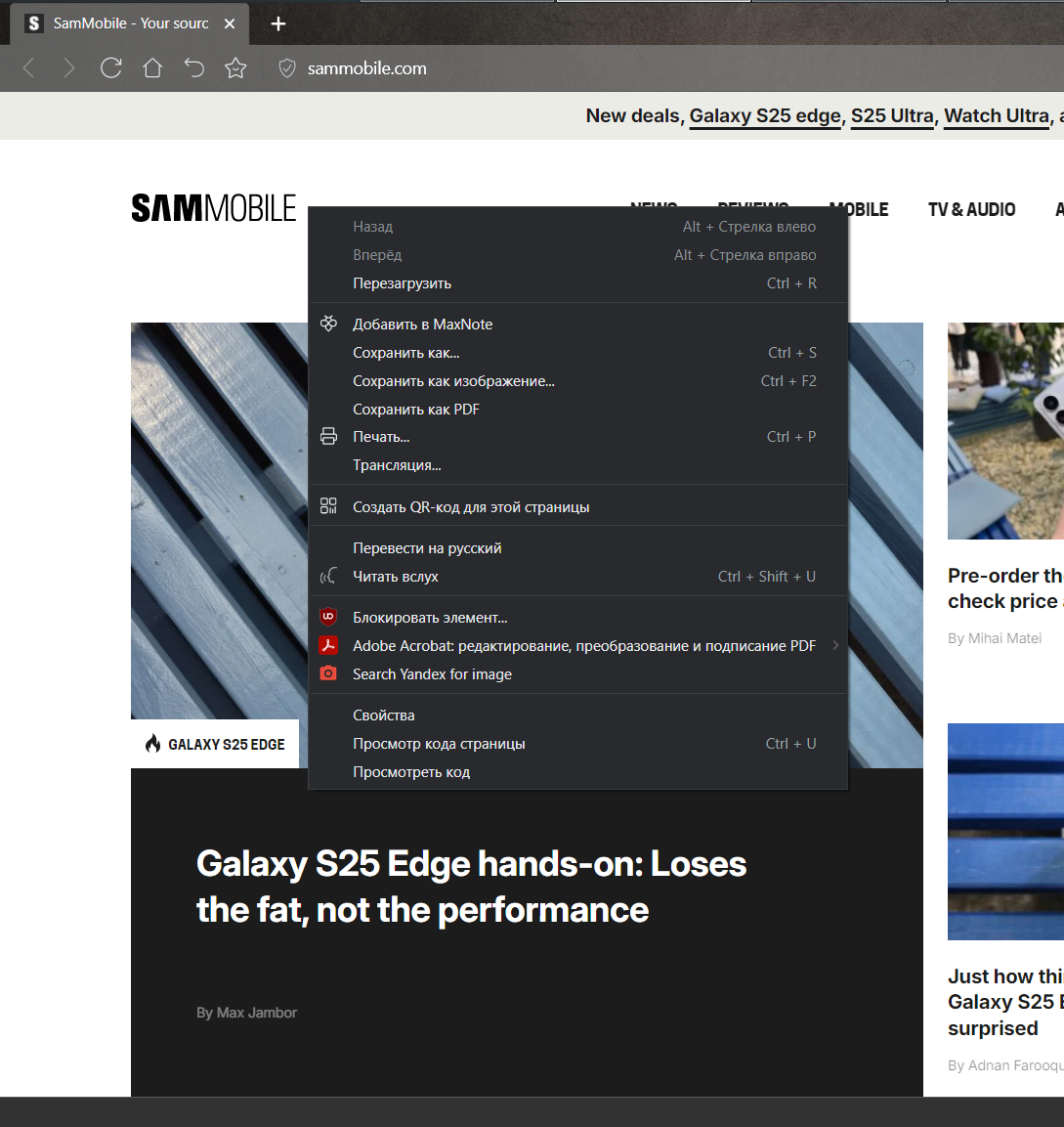1064x1127 pixels.
Task: Click author name Adnan Farooqui
Action: click(x=1016, y=1065)
